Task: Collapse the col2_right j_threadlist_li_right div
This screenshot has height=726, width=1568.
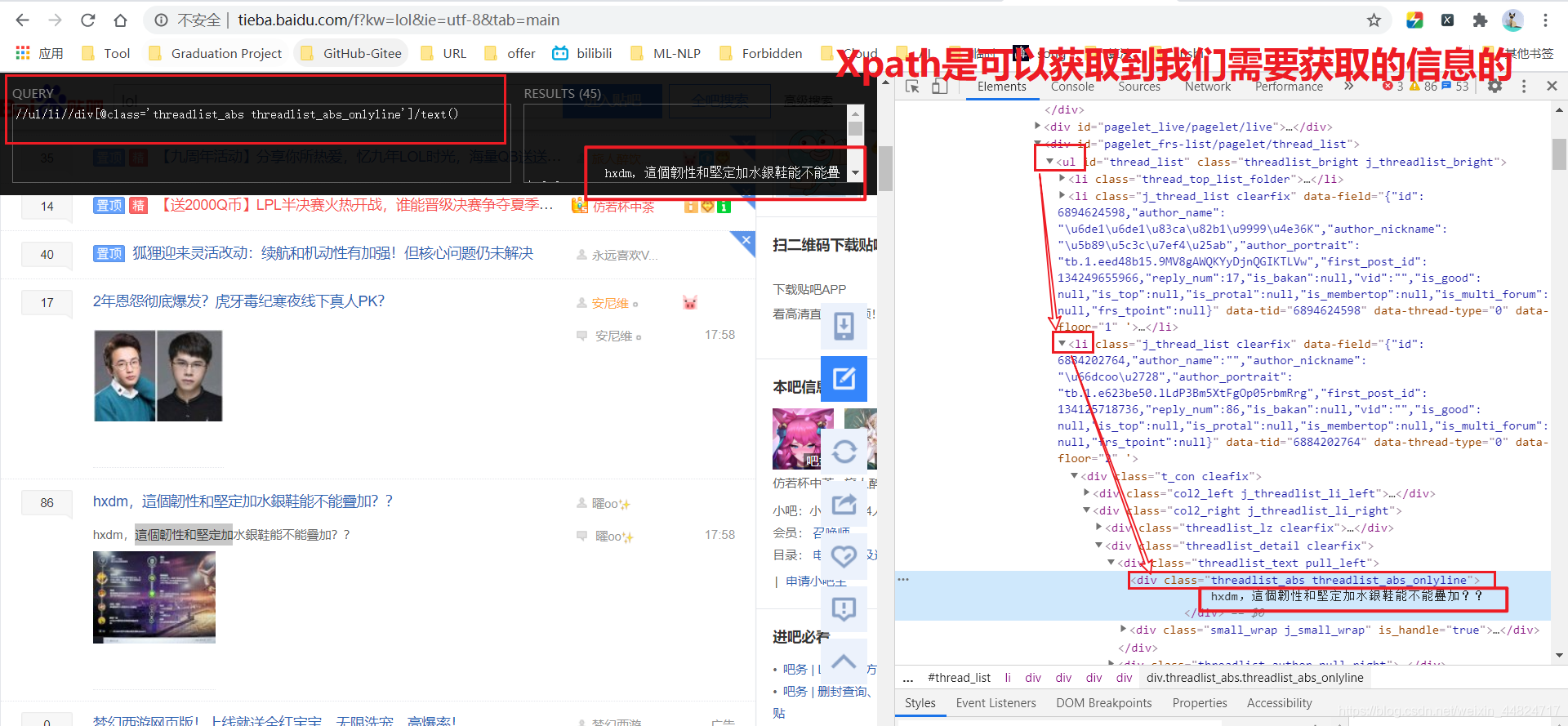Action: point(1086,510)
